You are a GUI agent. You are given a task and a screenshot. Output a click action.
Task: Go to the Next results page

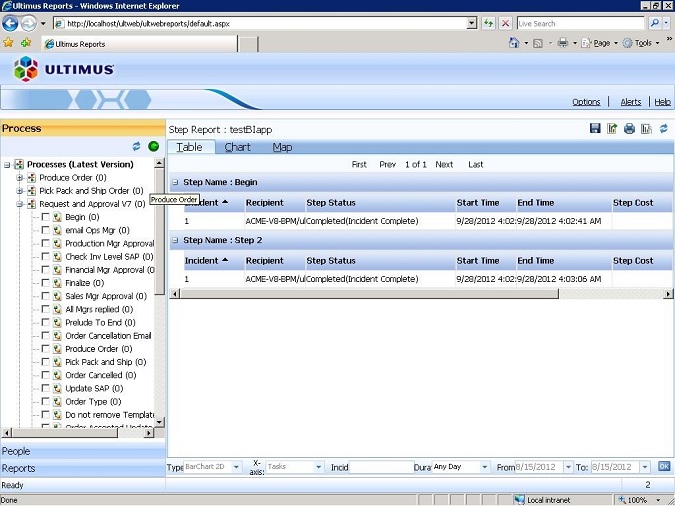pos(444,165)
